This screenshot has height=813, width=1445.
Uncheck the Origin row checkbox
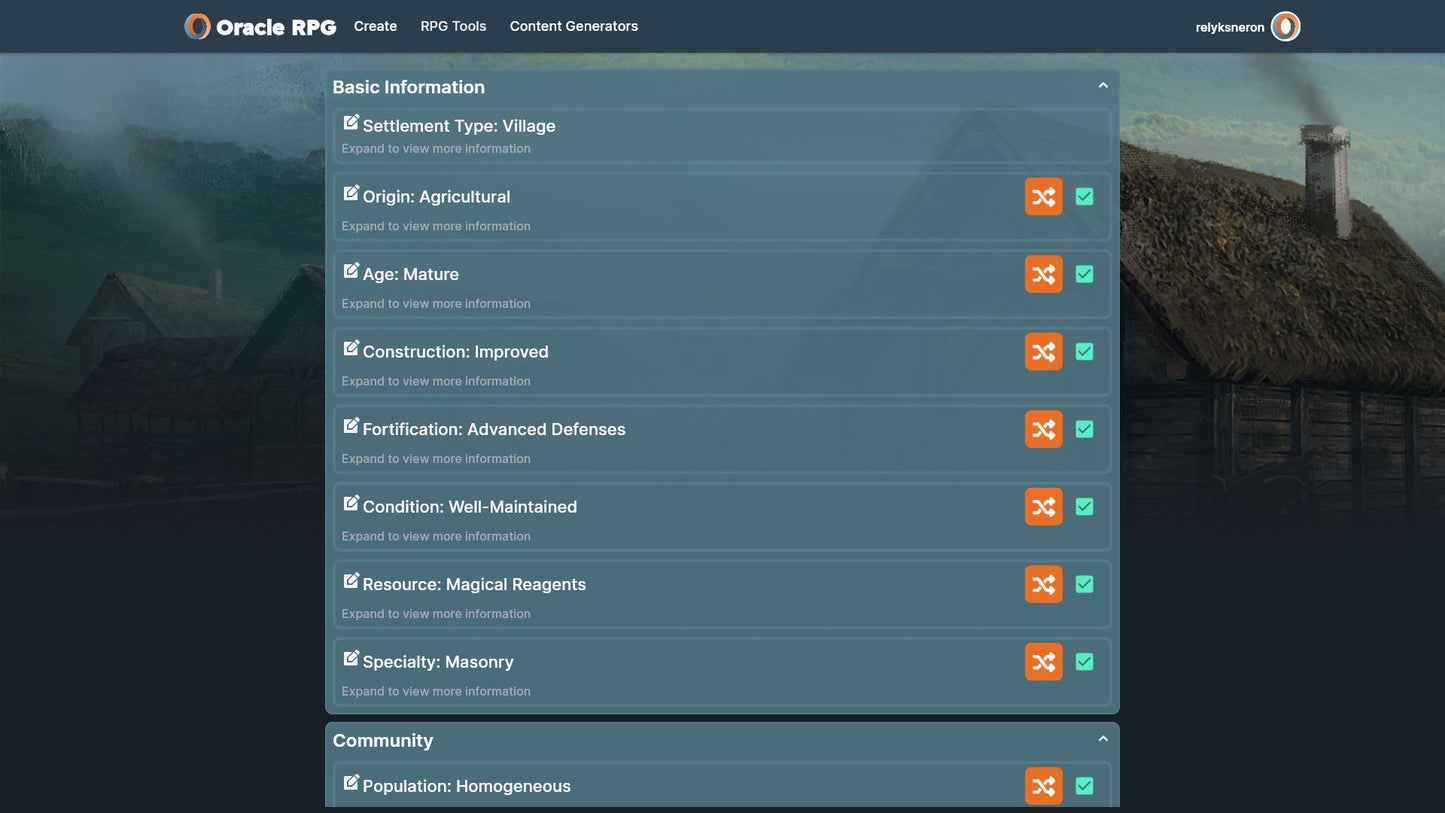click(1084, 197)
